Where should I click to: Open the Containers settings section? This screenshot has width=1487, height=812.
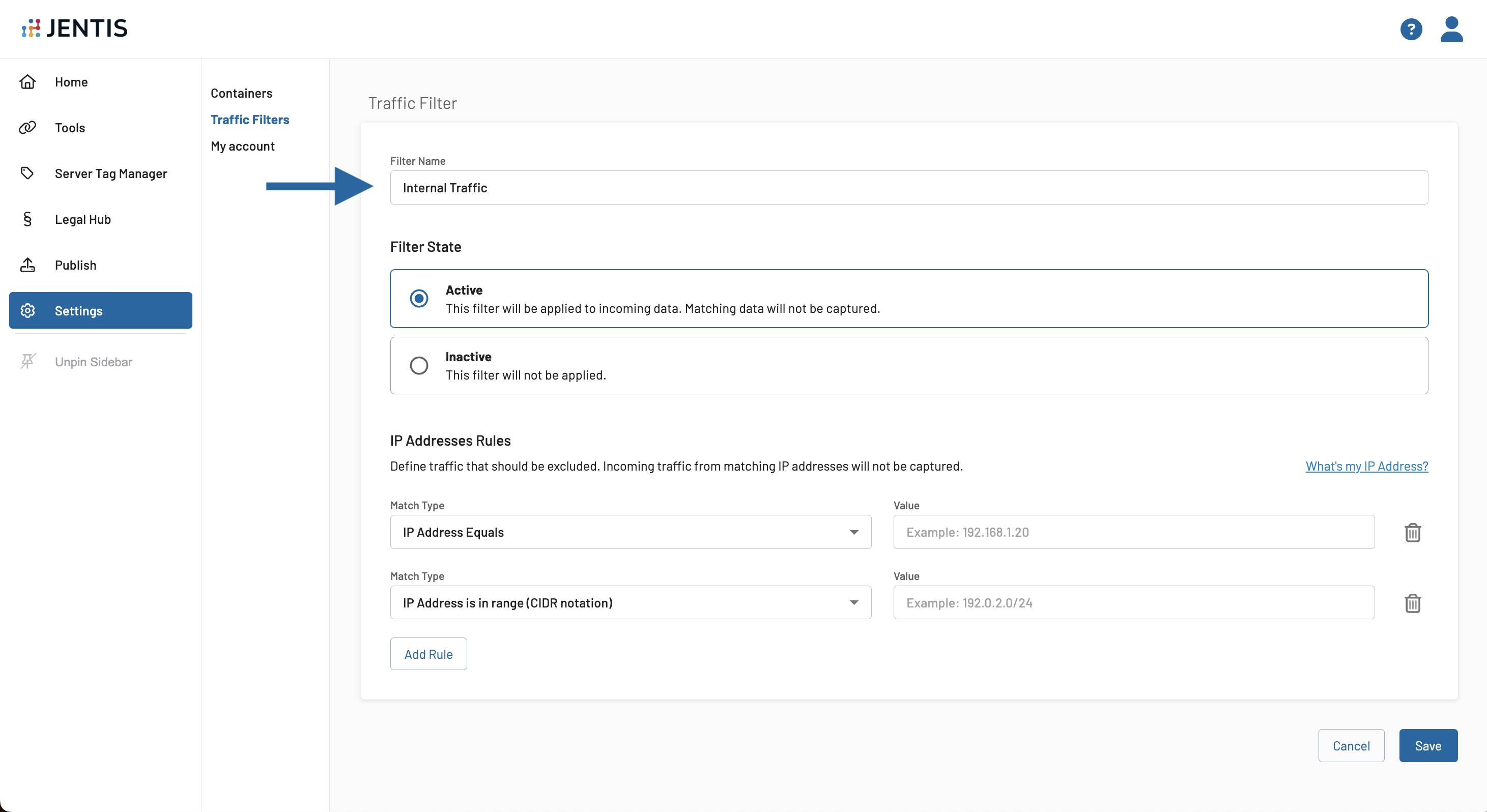pyautogui.click(x=241, y=93)
